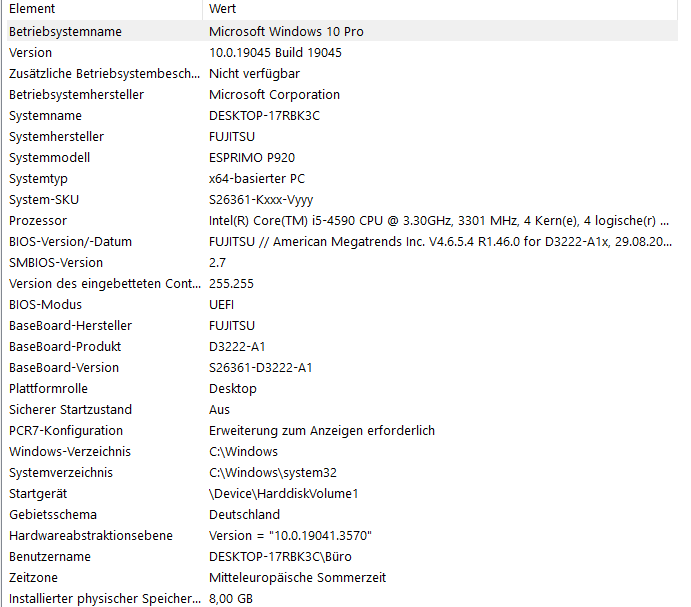Select the Hardwareabstraktionsebene row
Image resolution: width=691 pixels, height=607 pixels.
click(x=342, y=536)
